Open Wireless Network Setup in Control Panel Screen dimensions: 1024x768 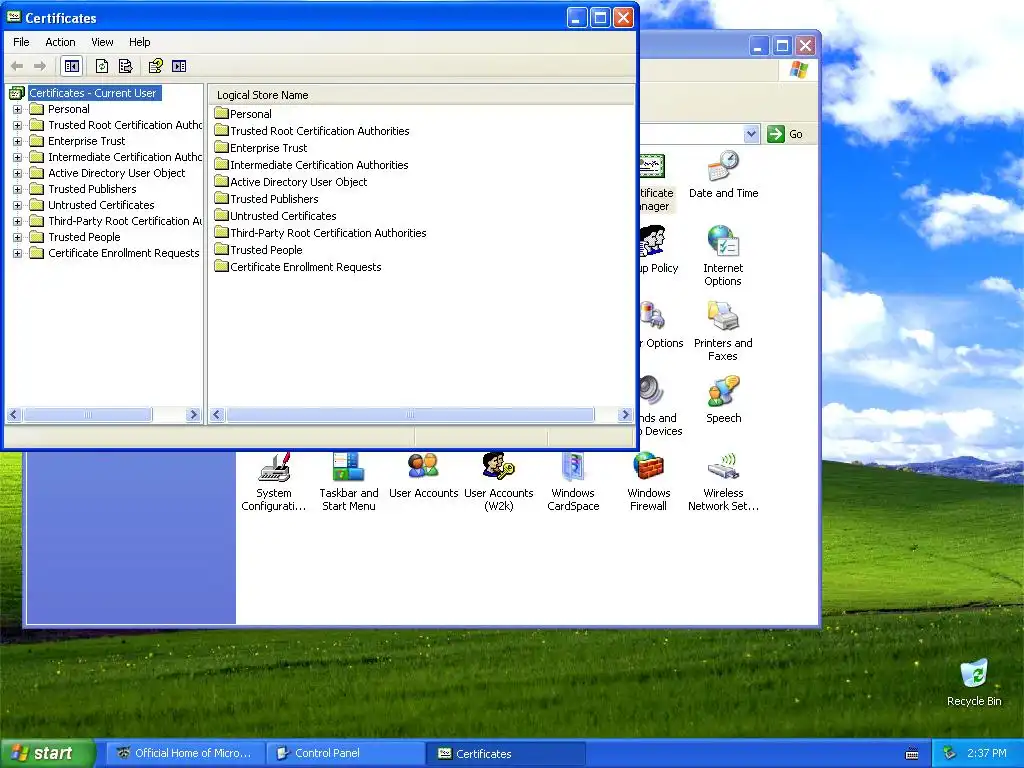[723, 481]
